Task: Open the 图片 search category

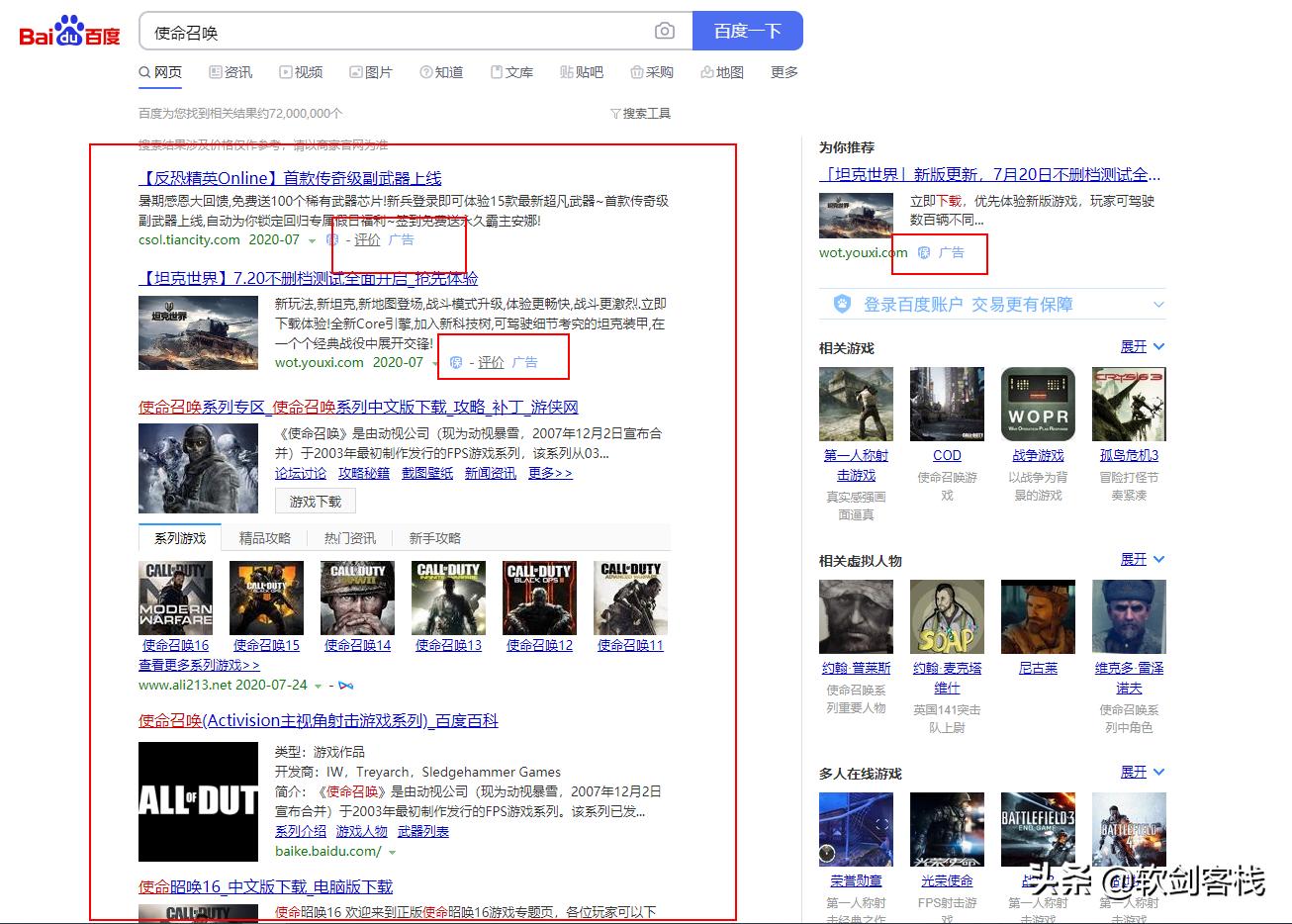Action: point(371,72)
